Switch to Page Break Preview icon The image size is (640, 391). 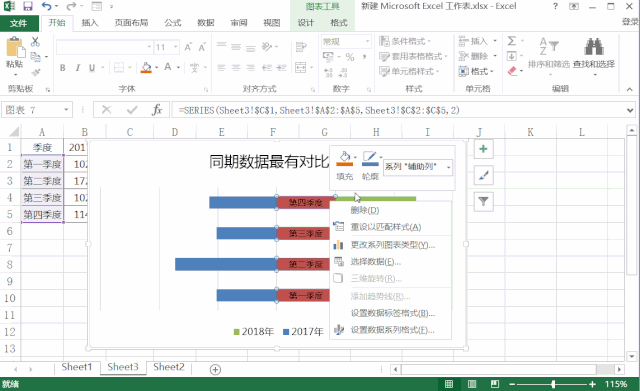495,384
